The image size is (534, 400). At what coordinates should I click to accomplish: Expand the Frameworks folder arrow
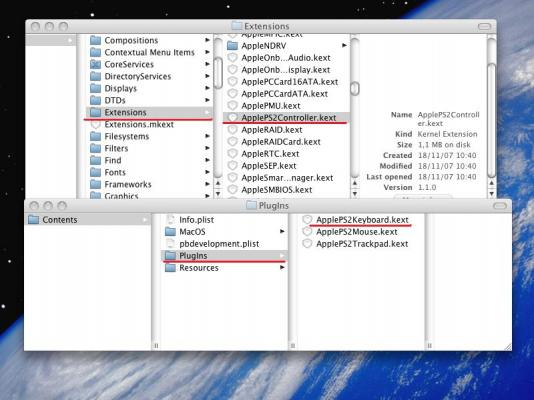(207, 184)
